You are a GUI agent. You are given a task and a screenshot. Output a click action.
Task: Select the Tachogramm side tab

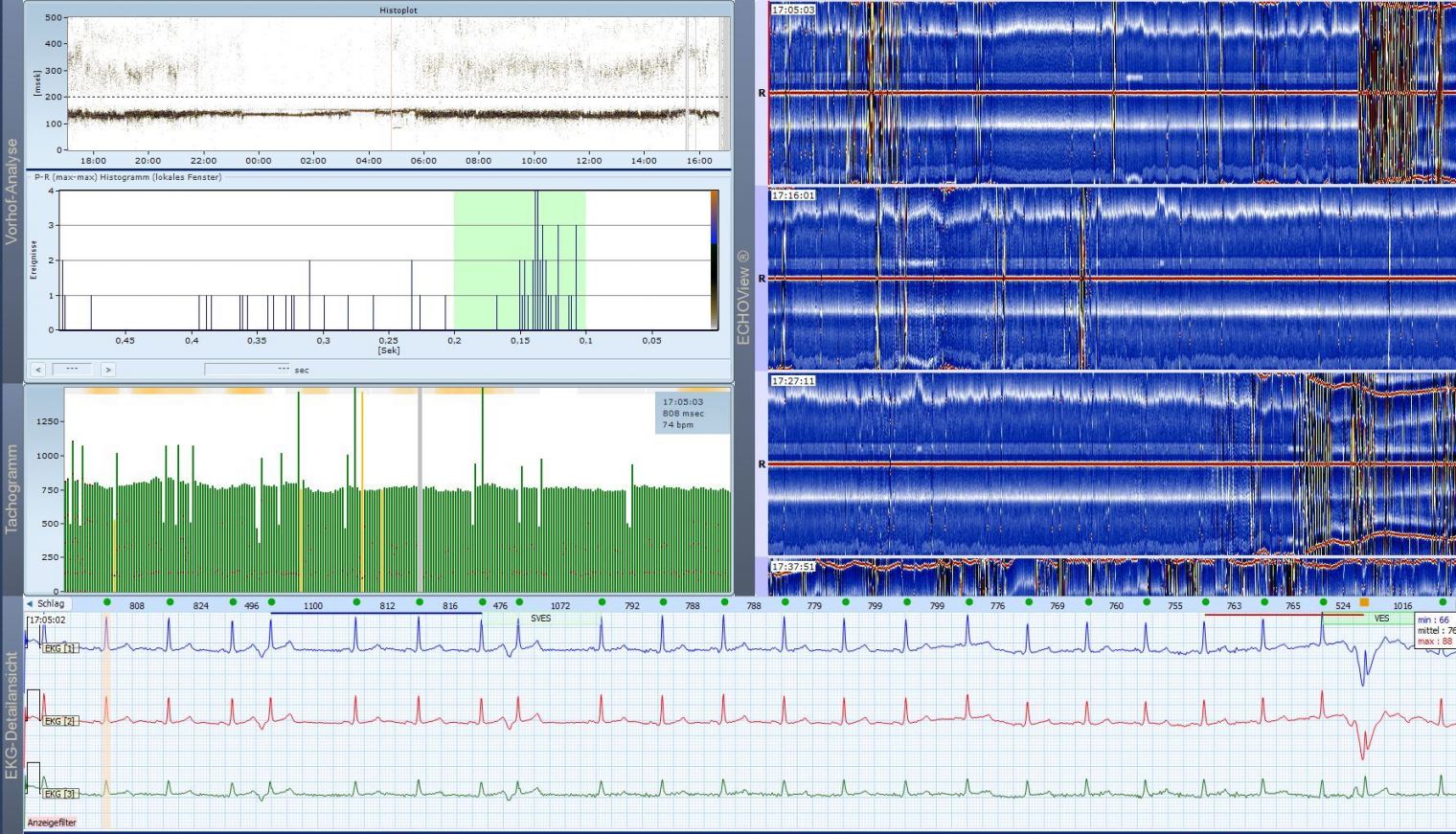point(11,488)
